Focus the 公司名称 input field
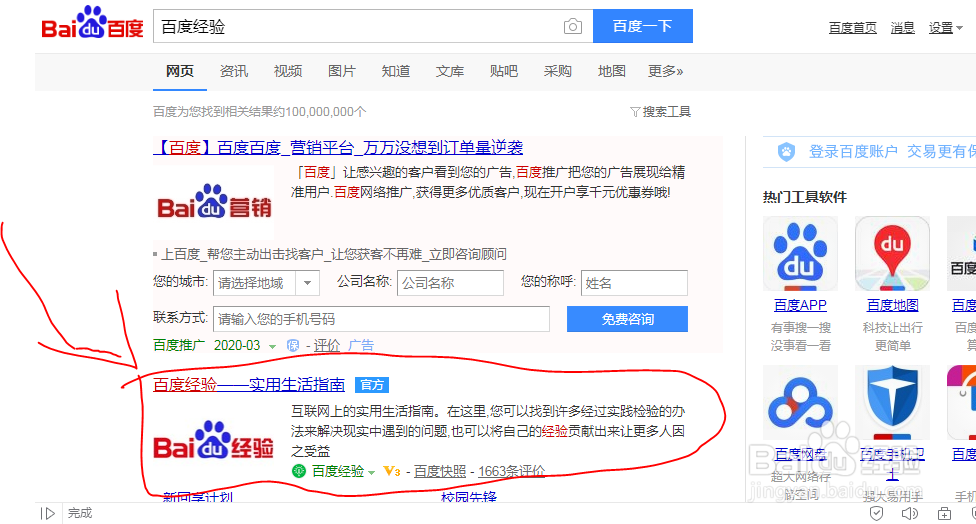 pyautogui.click(x=450, y=283)
